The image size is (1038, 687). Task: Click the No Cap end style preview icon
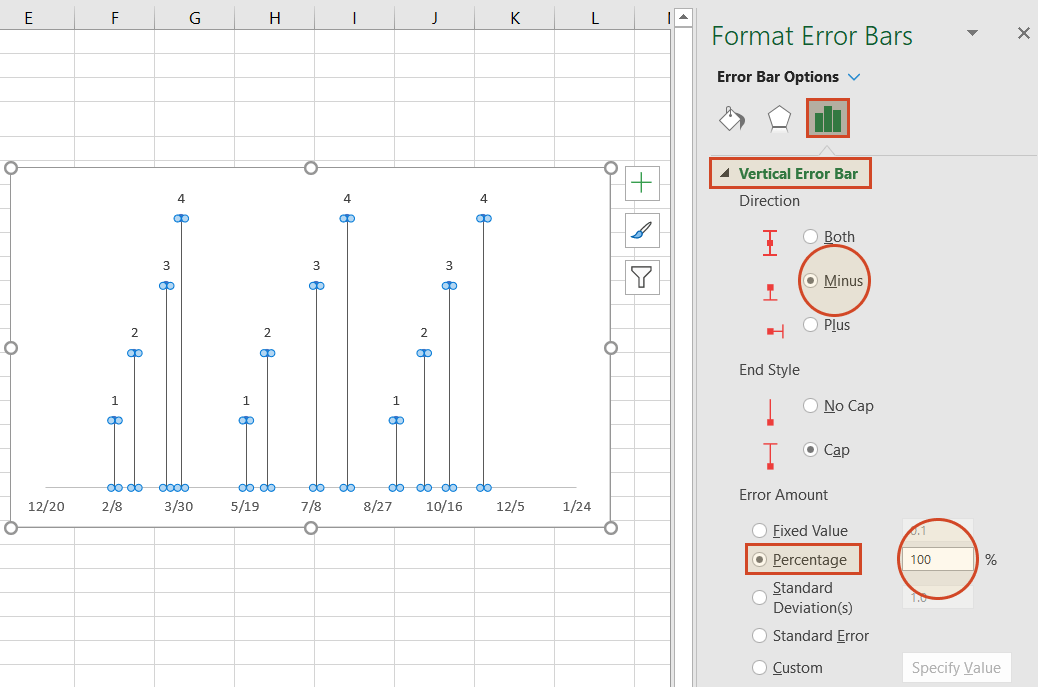[771, 411]
